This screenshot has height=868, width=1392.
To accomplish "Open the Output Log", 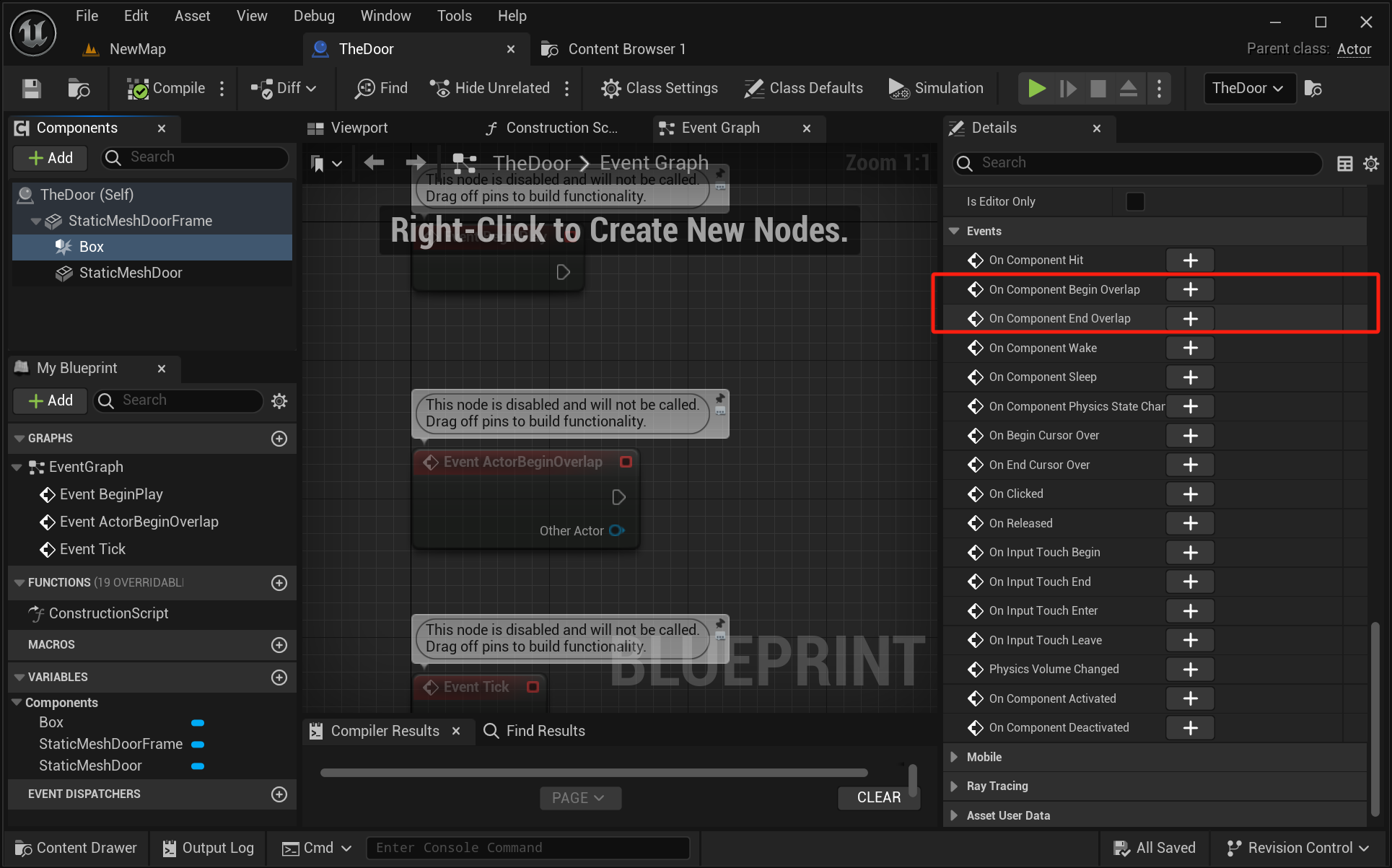I will coord(209,849).
